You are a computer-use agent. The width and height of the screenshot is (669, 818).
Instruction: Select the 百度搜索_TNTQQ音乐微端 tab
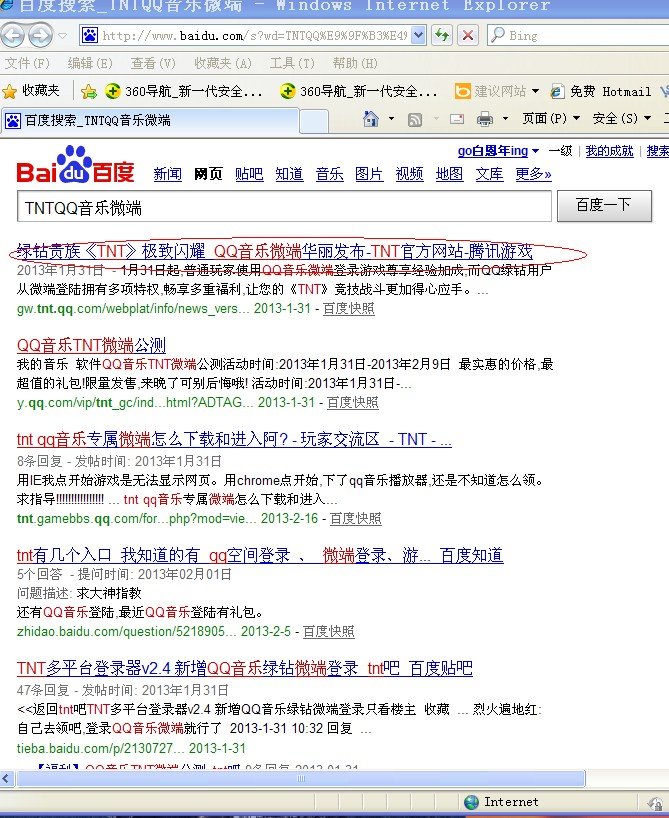click(x=150, y=121)
